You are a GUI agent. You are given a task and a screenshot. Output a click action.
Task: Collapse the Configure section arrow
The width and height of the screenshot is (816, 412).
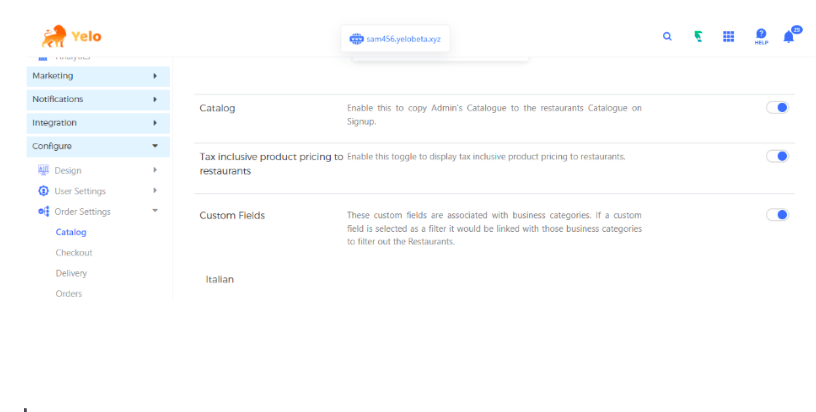click(x=155, y=146)
